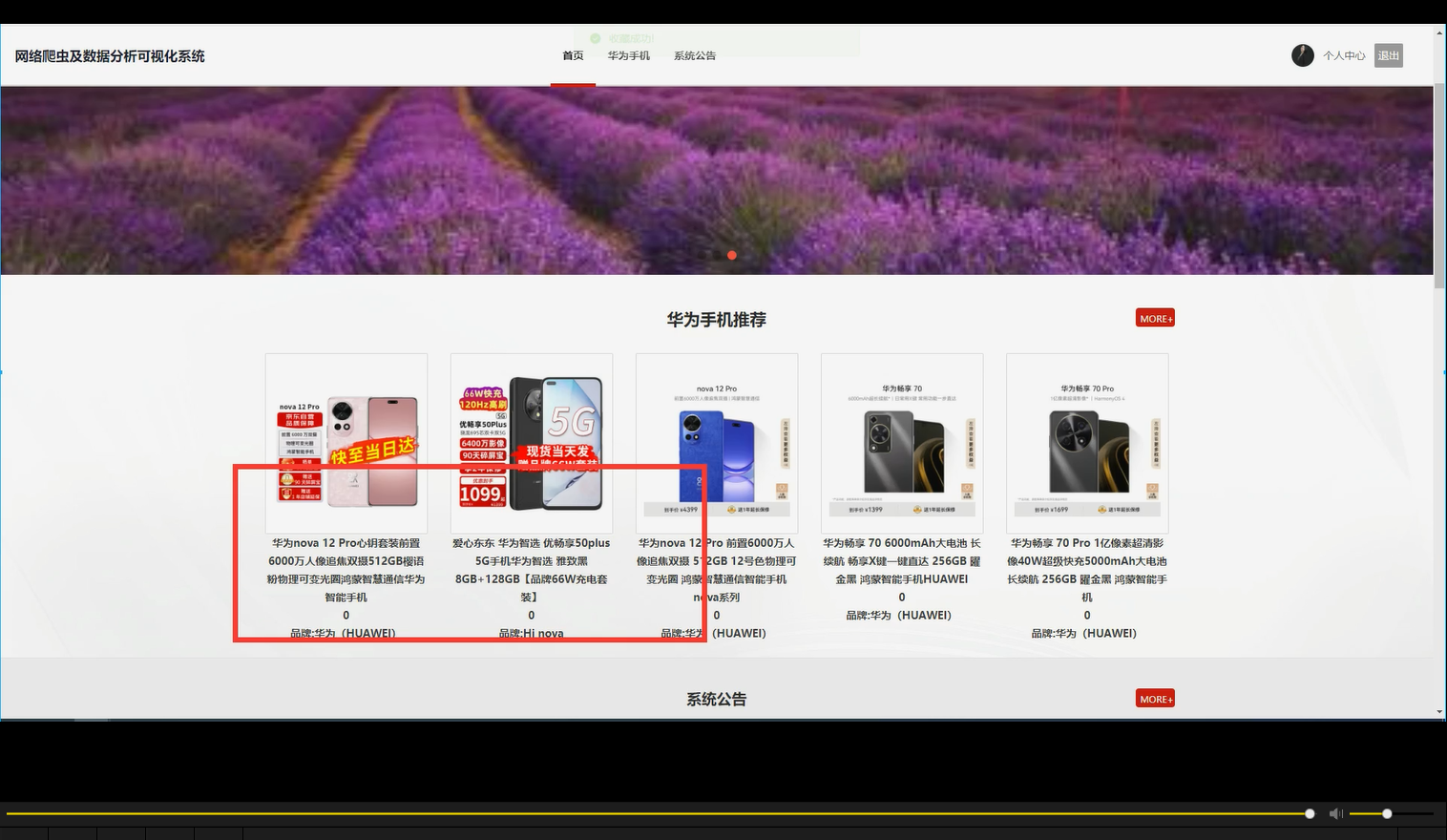Image resolution: width=1447 pixels, height=840 pixels.
Task: Open 个人中心 link
Action: (1344, 55)
